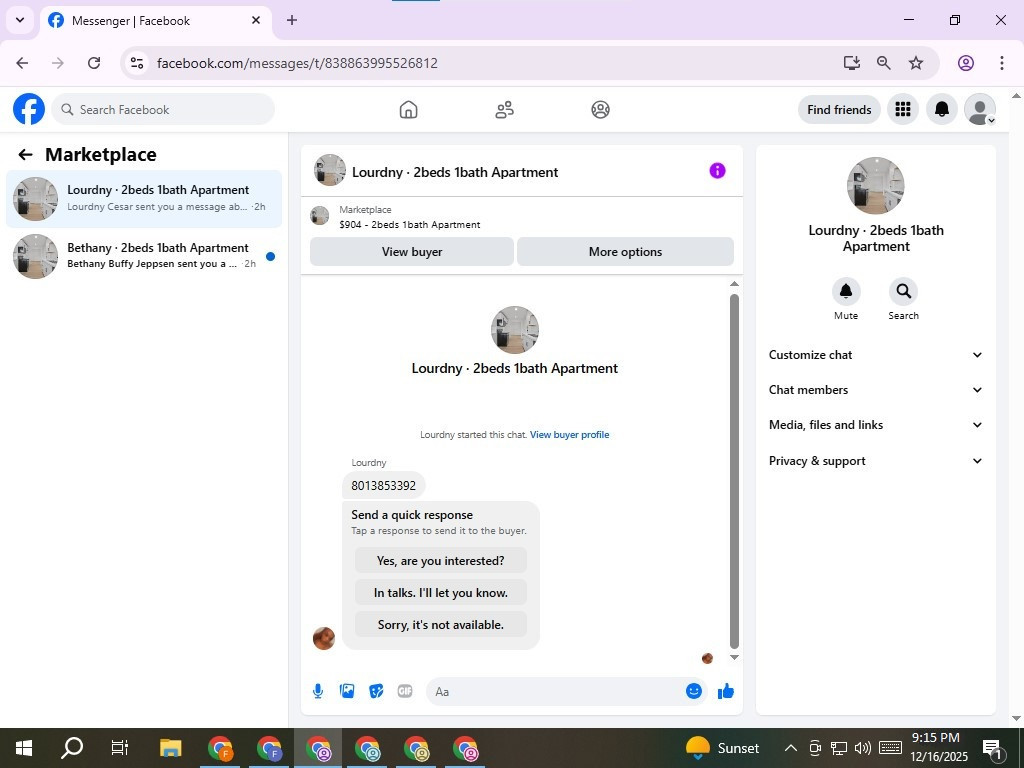Screen dimensions: 1024x768
Task: Open Windows taskbar search
Action: coord(72,748)
